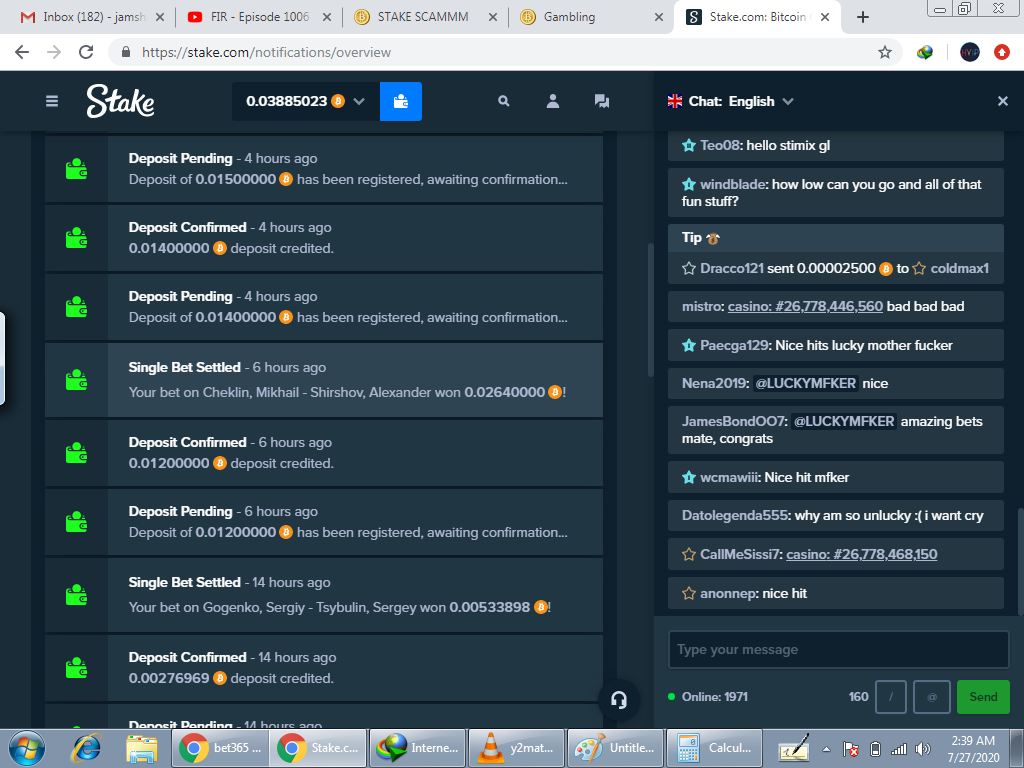Viewport: 1024px width, 768px height.
Task: Click username Dracco121 in the tip message
Action: click(x=731, y=268)
